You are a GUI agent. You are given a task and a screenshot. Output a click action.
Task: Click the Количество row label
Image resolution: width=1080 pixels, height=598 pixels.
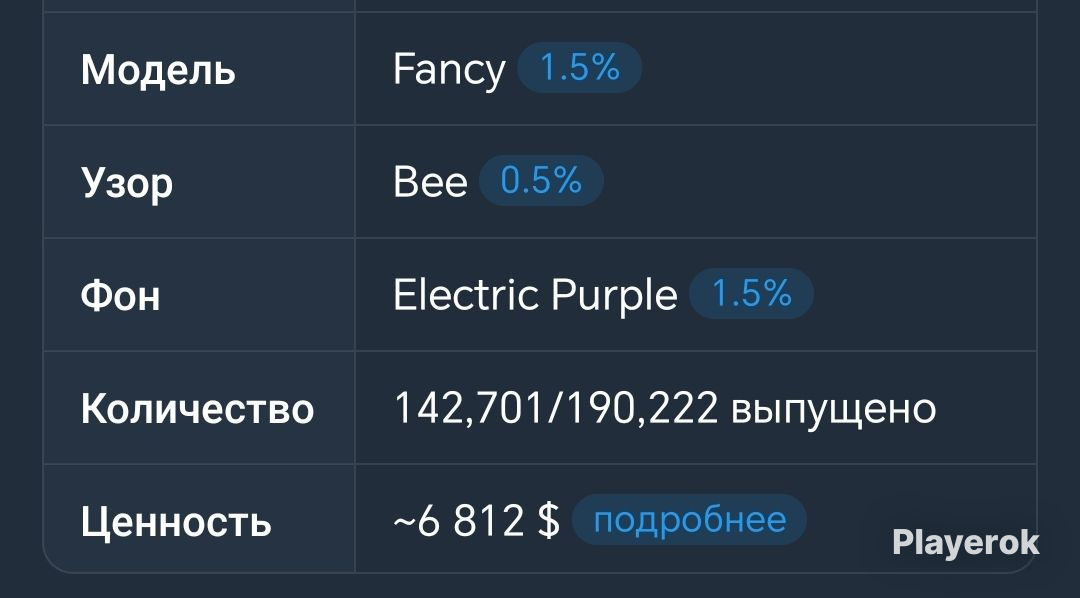(198, 409)
